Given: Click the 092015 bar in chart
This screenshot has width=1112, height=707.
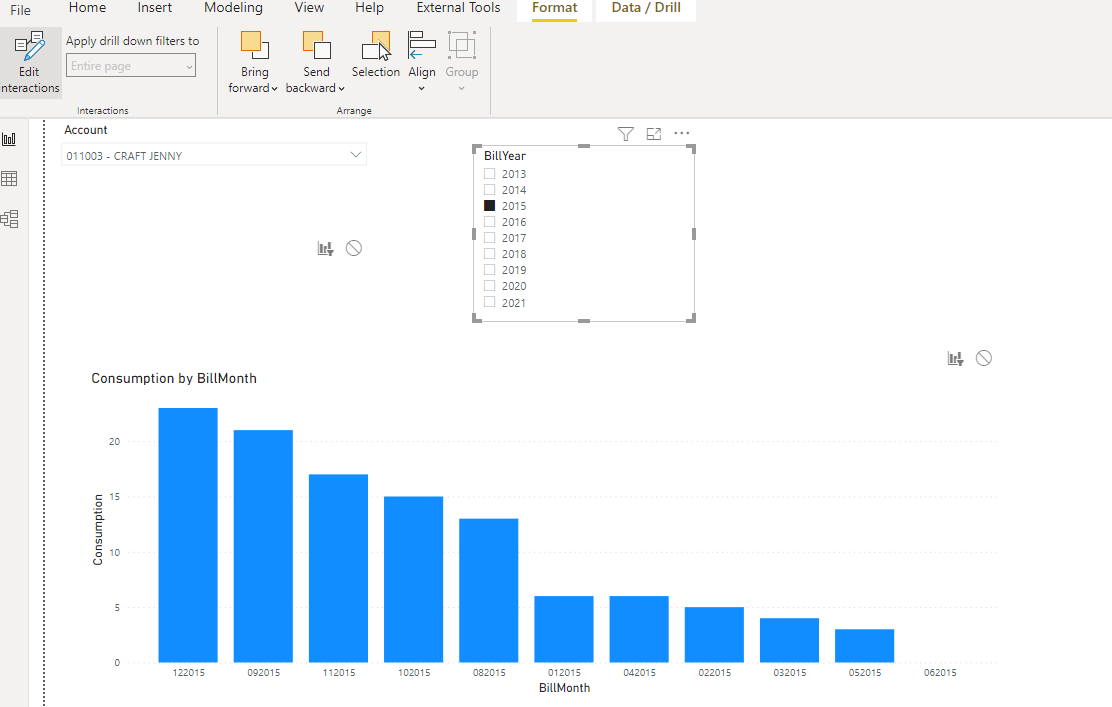Looking at the screenshot, I should 263,546.
